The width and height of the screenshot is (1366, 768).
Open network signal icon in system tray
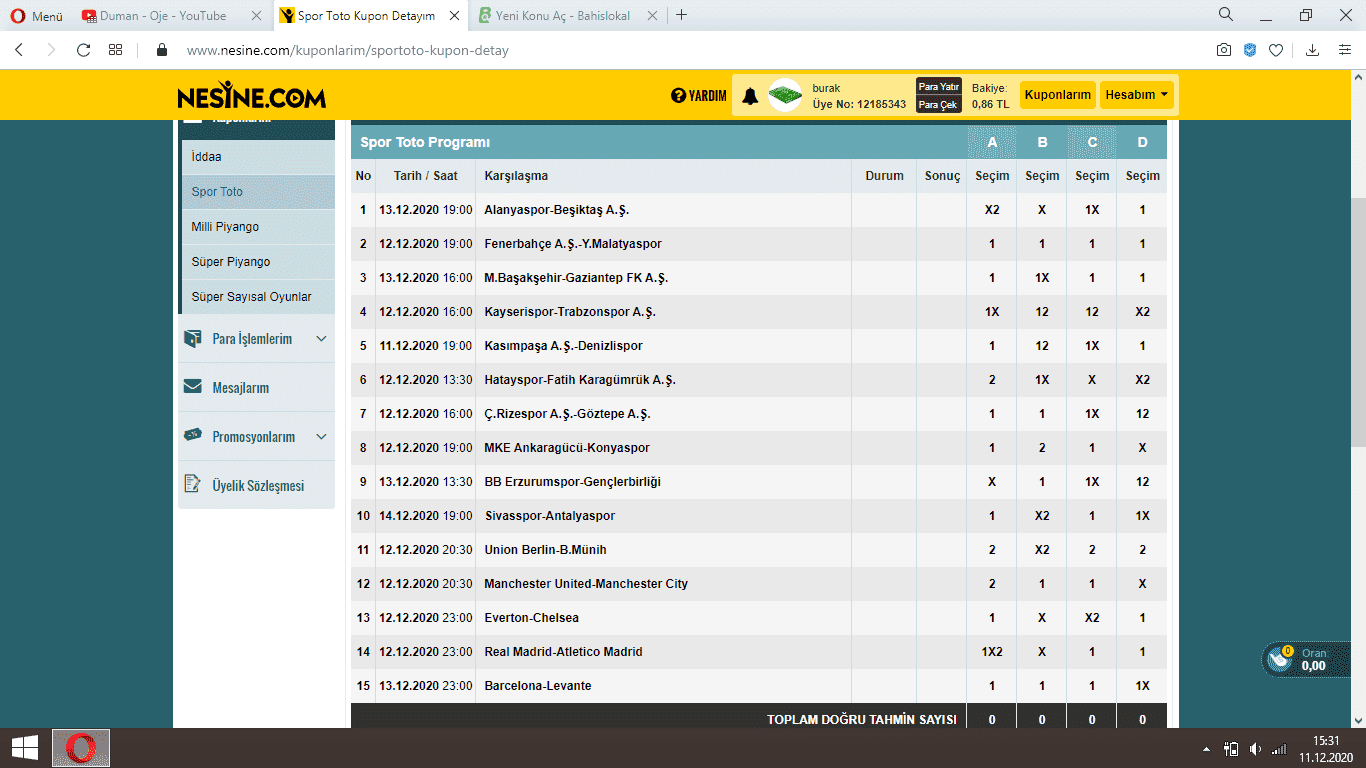[1279, 749]
